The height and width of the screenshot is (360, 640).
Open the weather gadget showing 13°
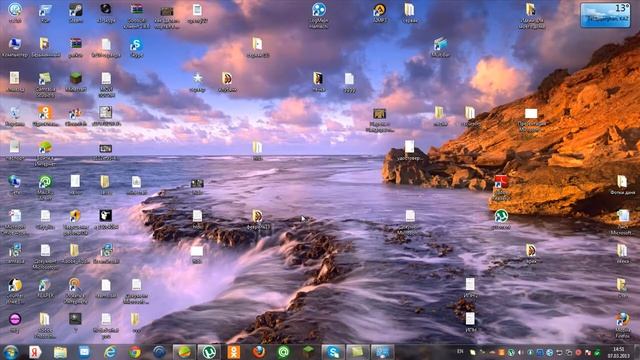[605, 16]
